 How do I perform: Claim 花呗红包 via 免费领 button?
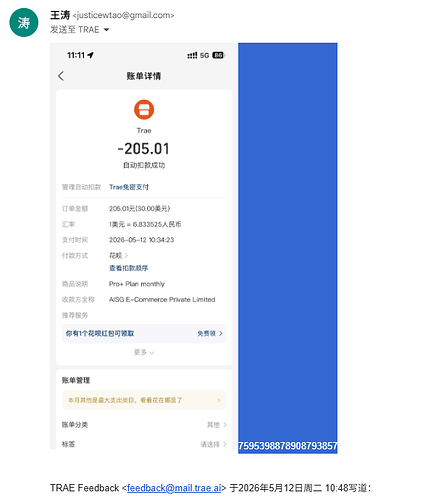point(210,333)
